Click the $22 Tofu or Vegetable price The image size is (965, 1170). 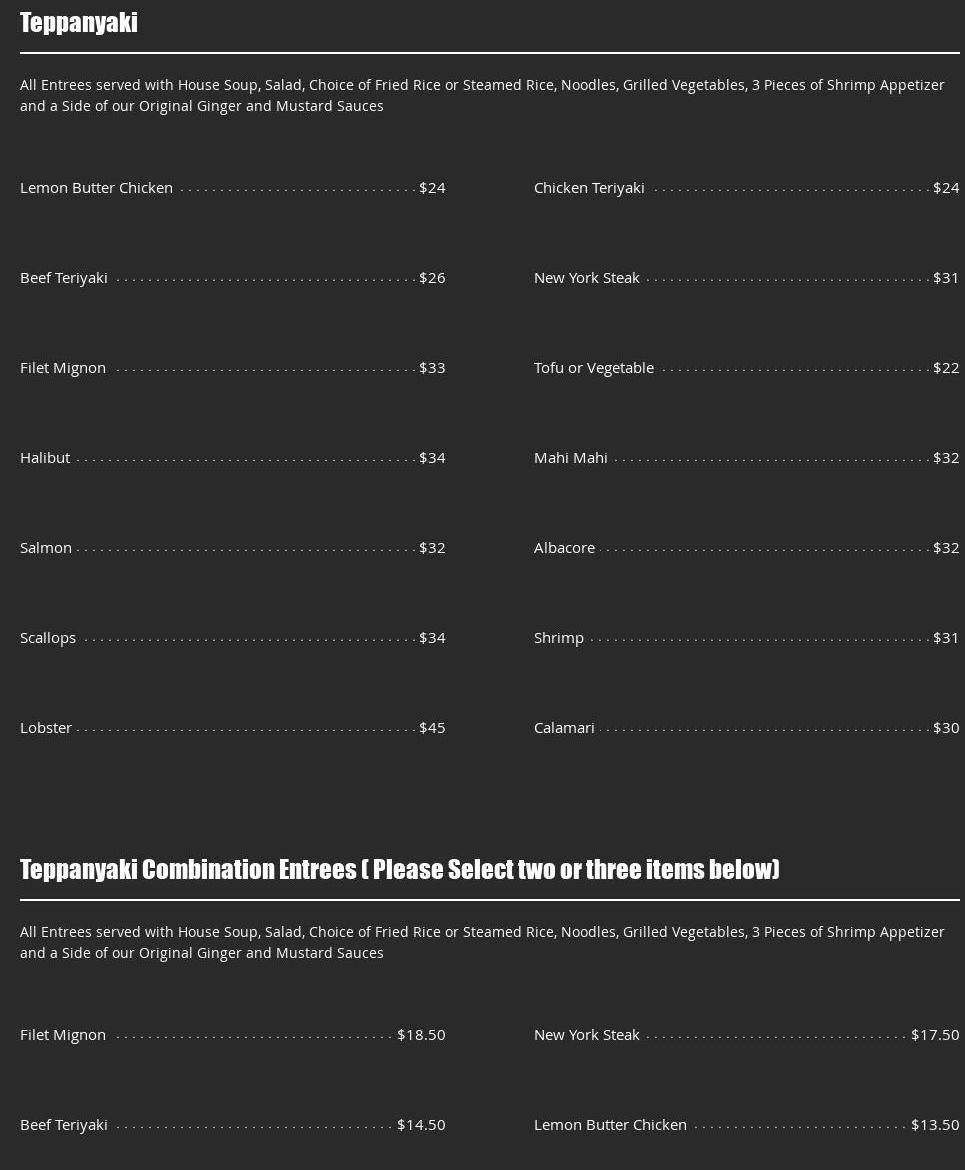pos(946,368)
